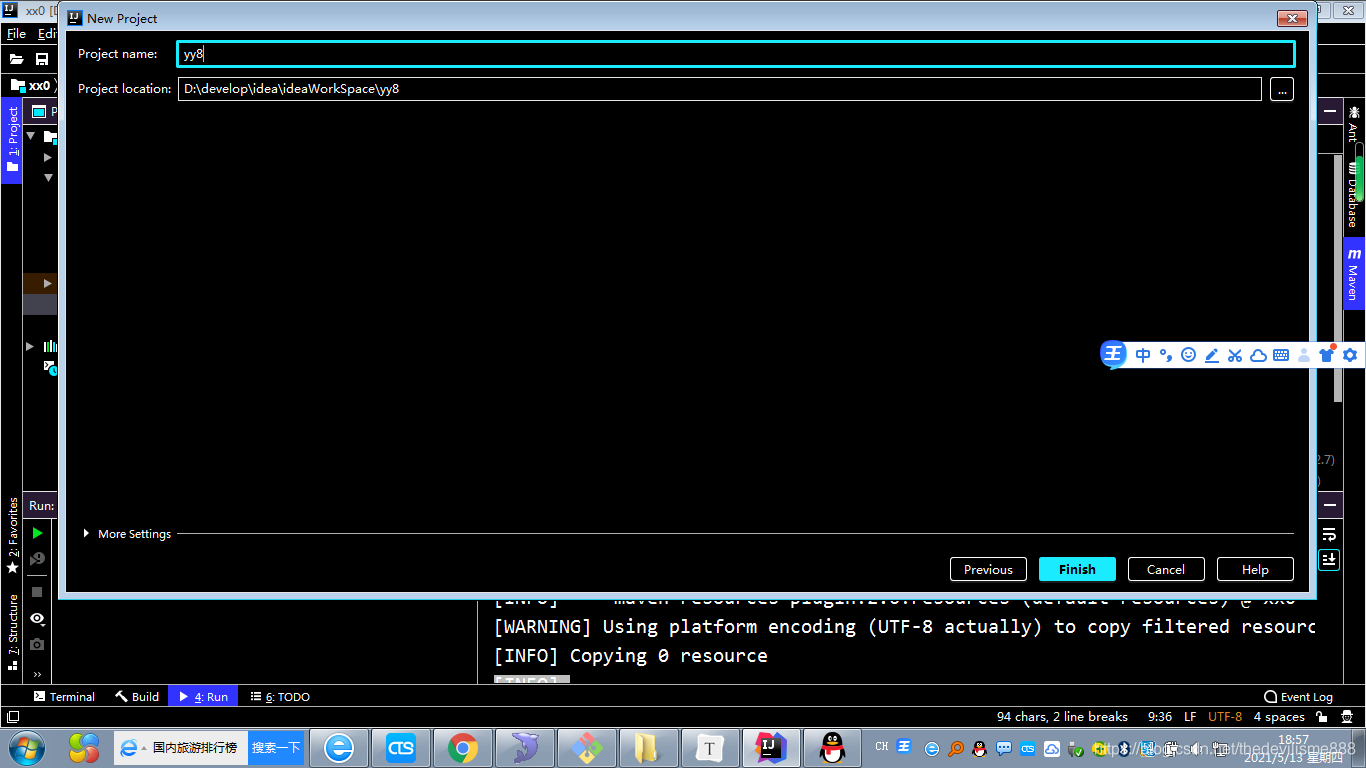Click the Previous button
The image size is (1366, 768).
pos(988,569)
